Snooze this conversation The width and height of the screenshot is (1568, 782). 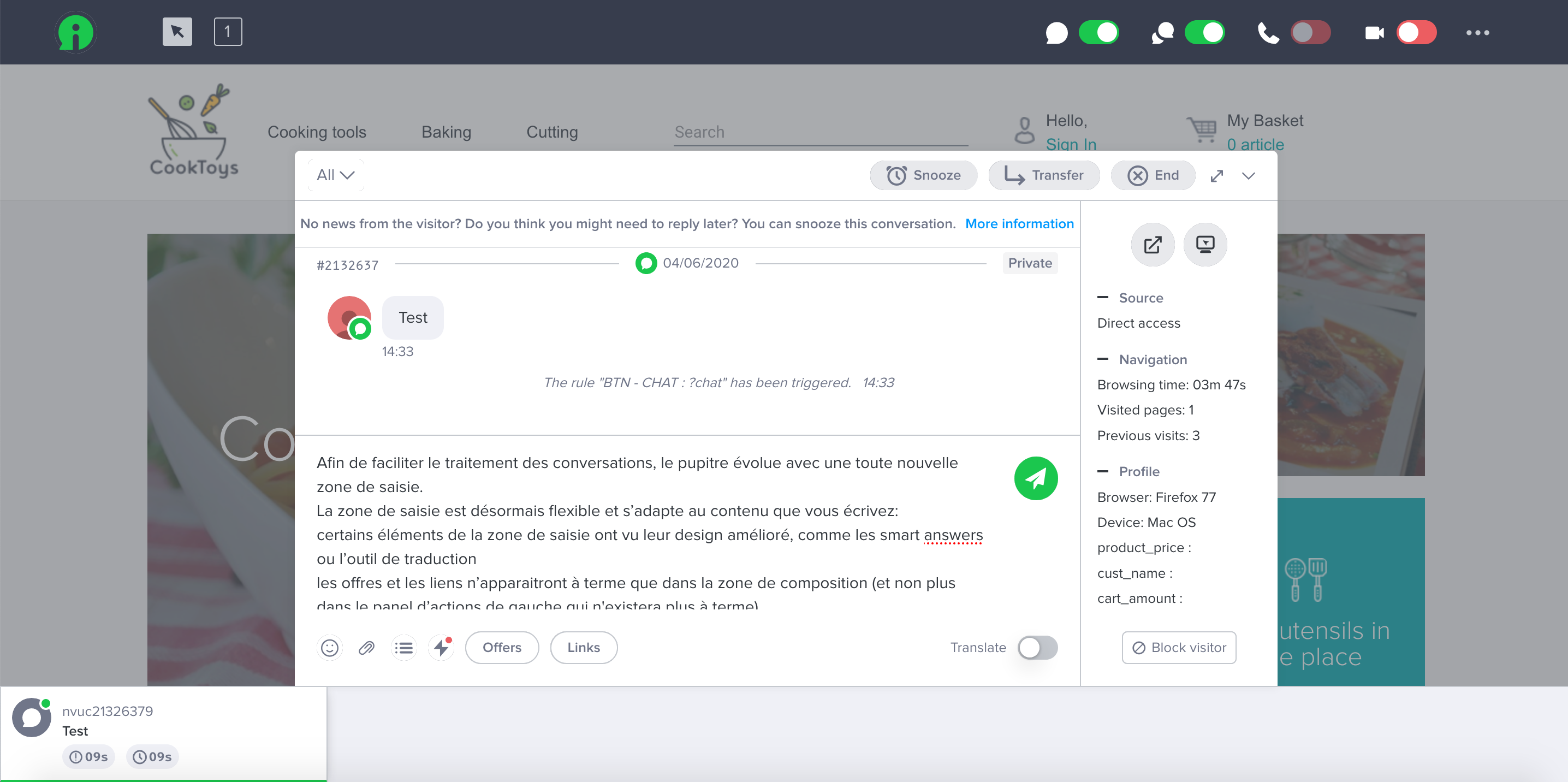923,175
